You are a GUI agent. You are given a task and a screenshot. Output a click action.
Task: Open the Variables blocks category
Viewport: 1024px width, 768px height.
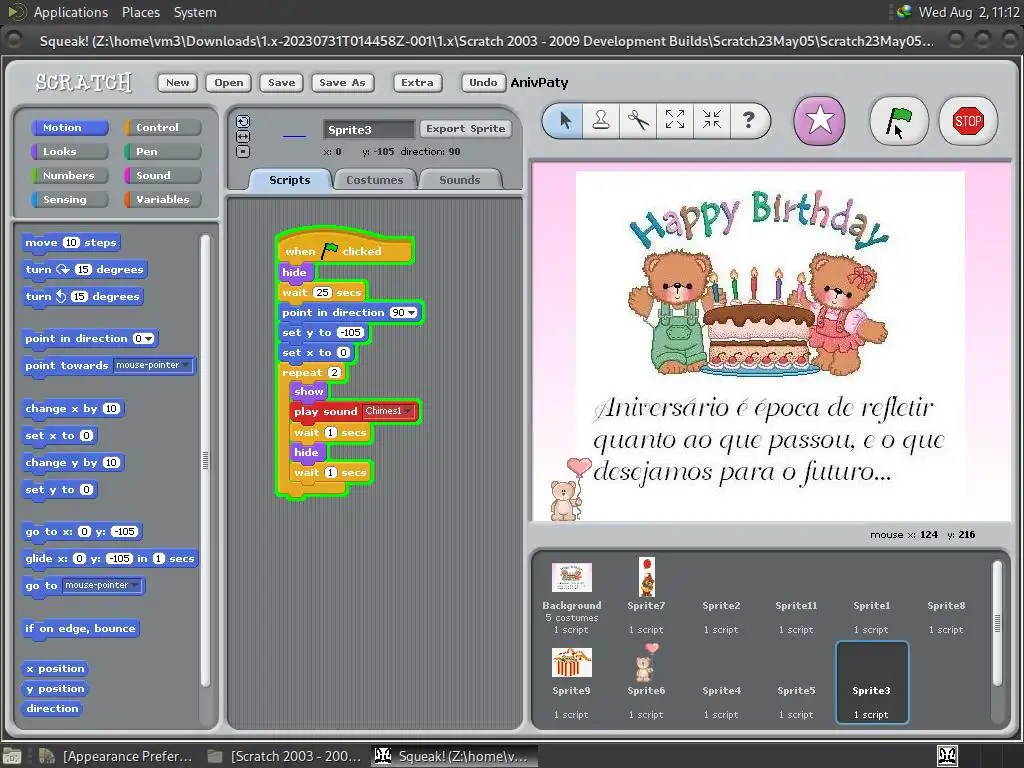point(163,200)
